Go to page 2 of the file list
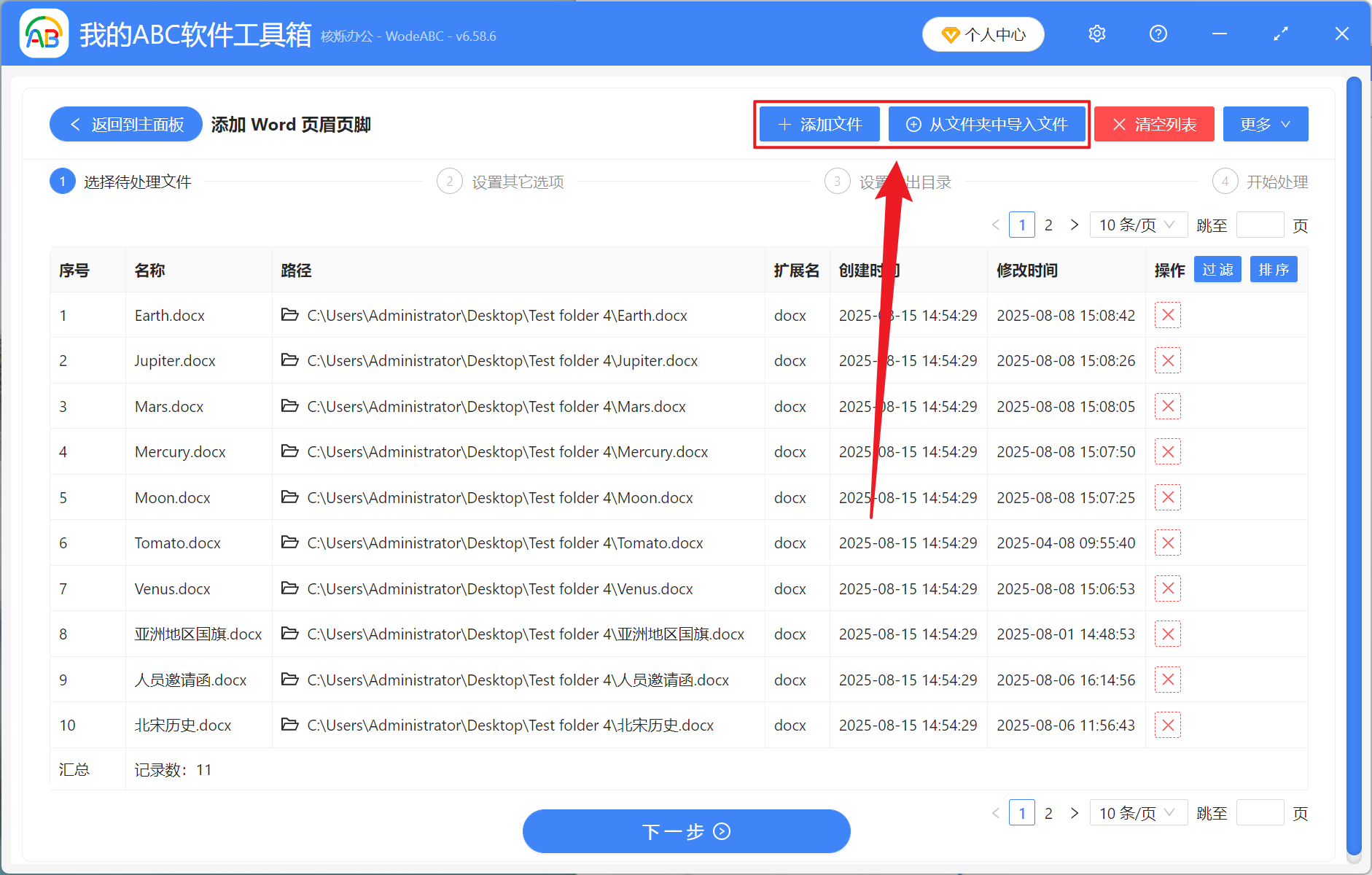This screenshot has height=875, width=1372. (x=1048, y=225)
